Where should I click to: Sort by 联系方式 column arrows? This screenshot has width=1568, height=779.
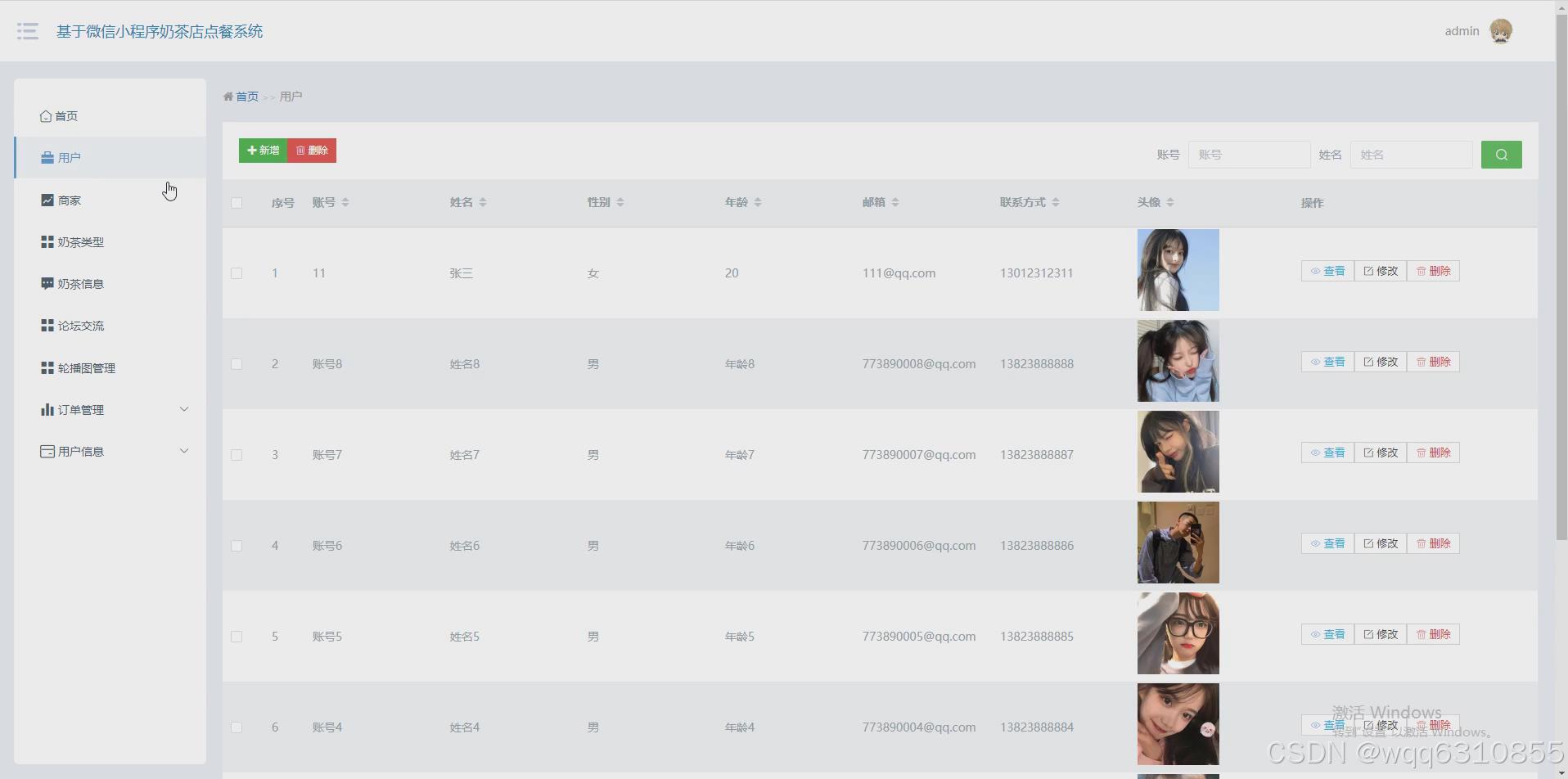pos(1056,202)
